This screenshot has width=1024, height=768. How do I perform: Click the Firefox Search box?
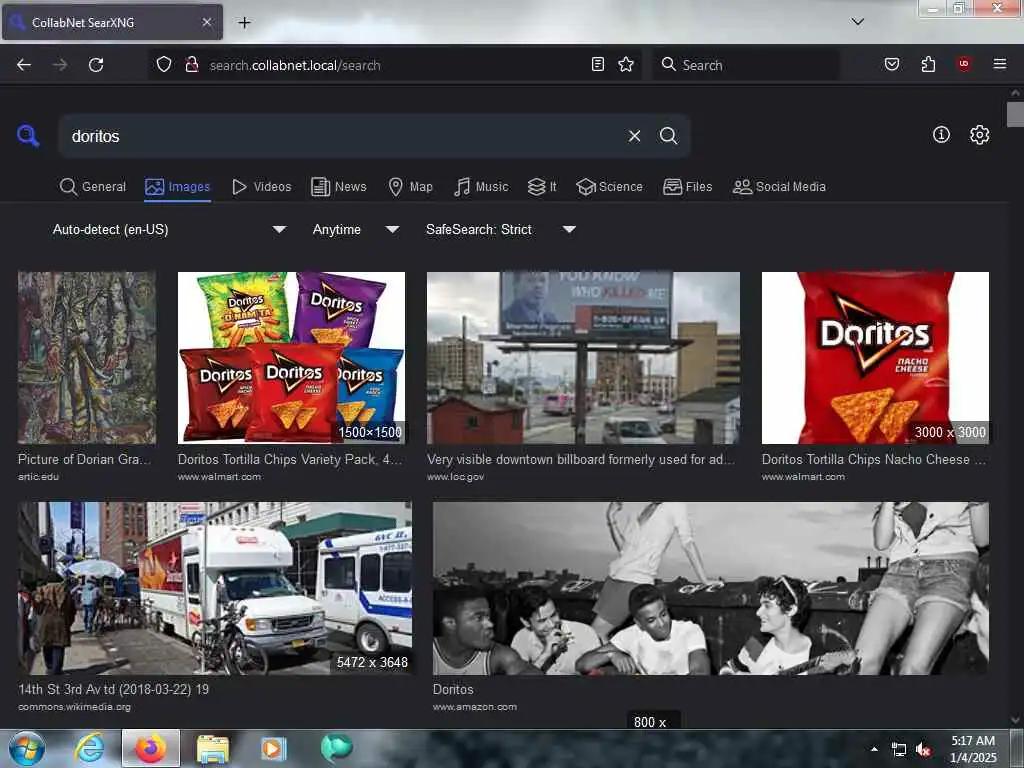point(746,65)
